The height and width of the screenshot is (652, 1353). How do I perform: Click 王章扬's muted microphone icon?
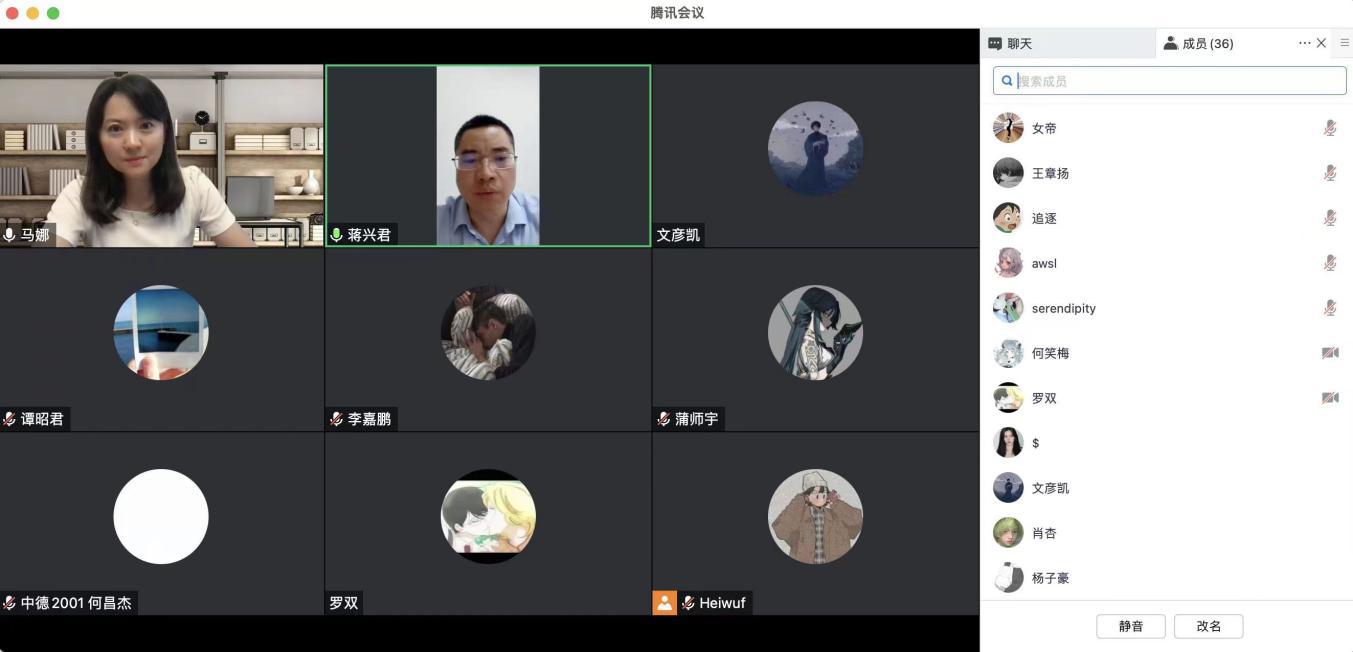click(1330, 173)
